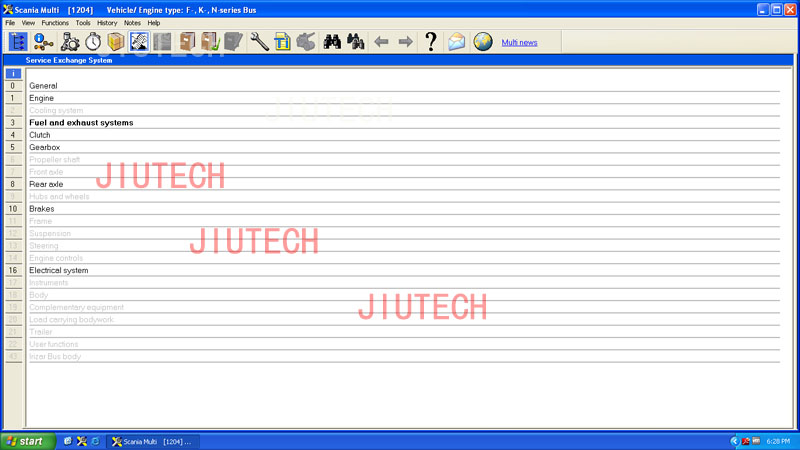This screenshot has height=450, width=800.
Task: Click the system tray clock
Action: 778,441
